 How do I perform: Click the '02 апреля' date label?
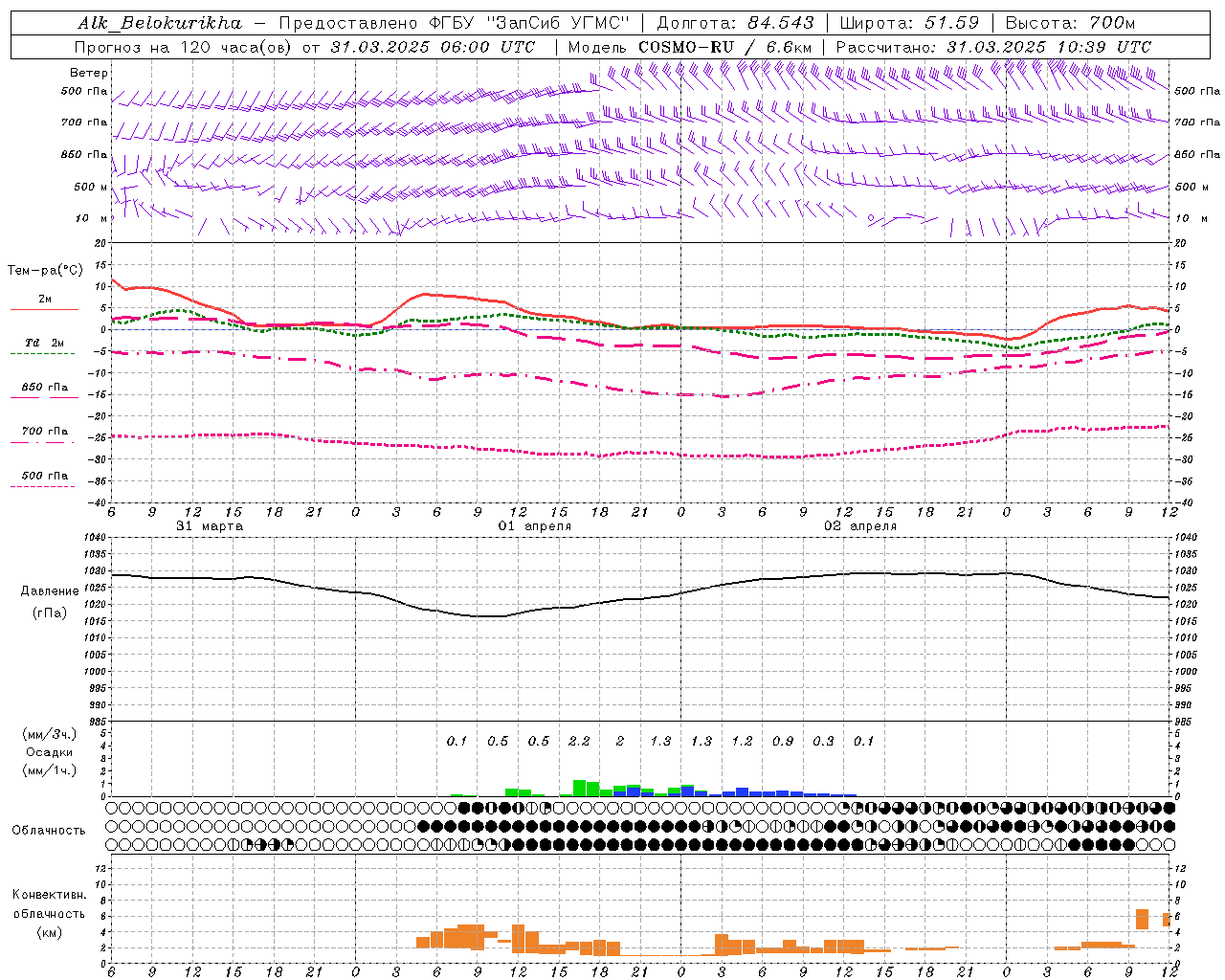pyautogui.click(x=860, y=526)
